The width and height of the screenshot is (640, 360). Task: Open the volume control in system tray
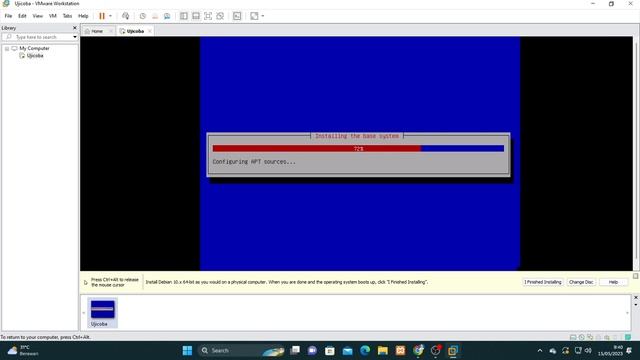click(x=588, y=351)
